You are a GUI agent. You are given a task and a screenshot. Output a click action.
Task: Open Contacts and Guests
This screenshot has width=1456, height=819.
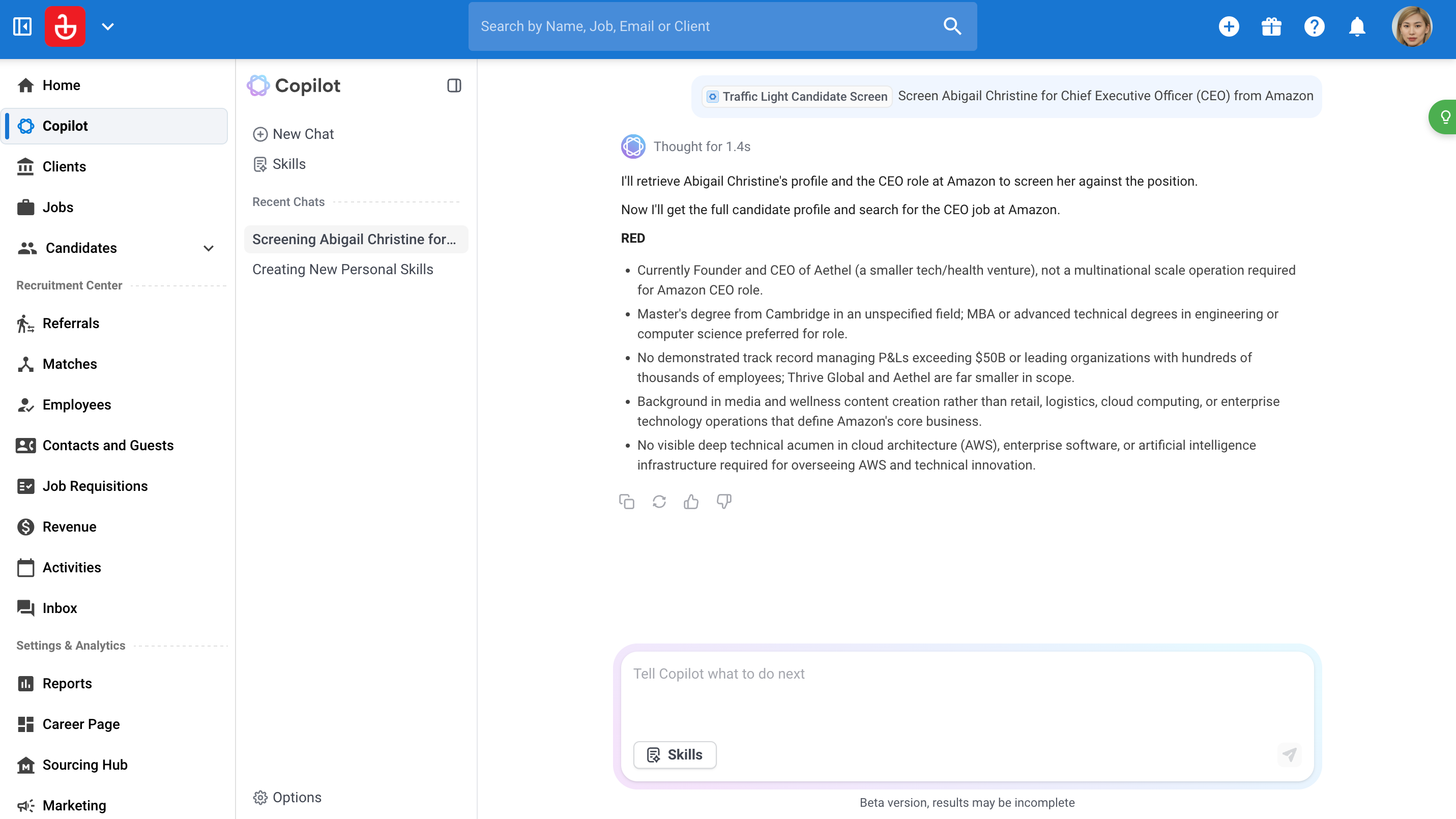click(115, 445)
